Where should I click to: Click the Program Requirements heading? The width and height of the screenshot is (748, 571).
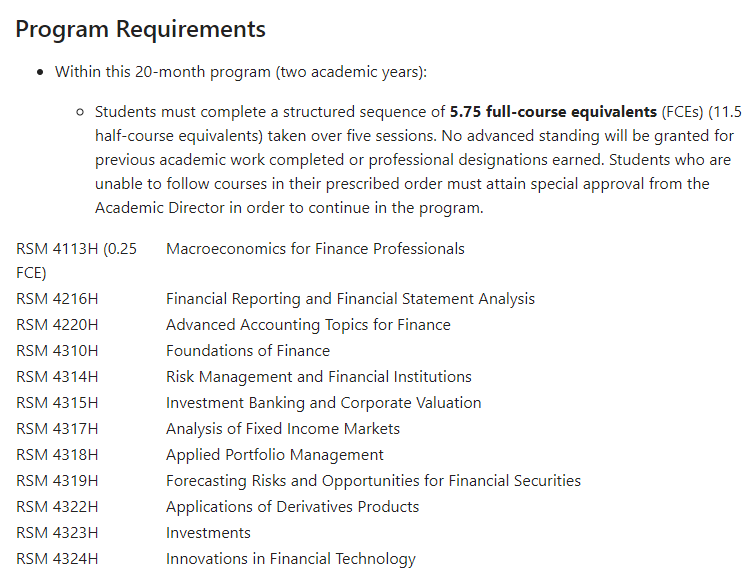tap(140, 30)
